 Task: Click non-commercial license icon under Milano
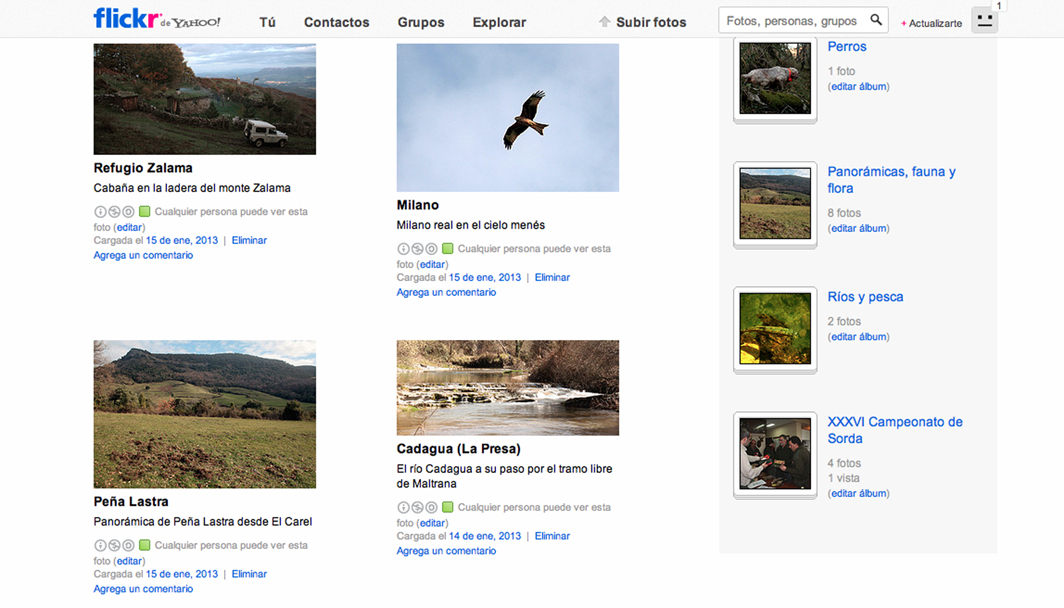pyautogui.click(x=417, y=249)
